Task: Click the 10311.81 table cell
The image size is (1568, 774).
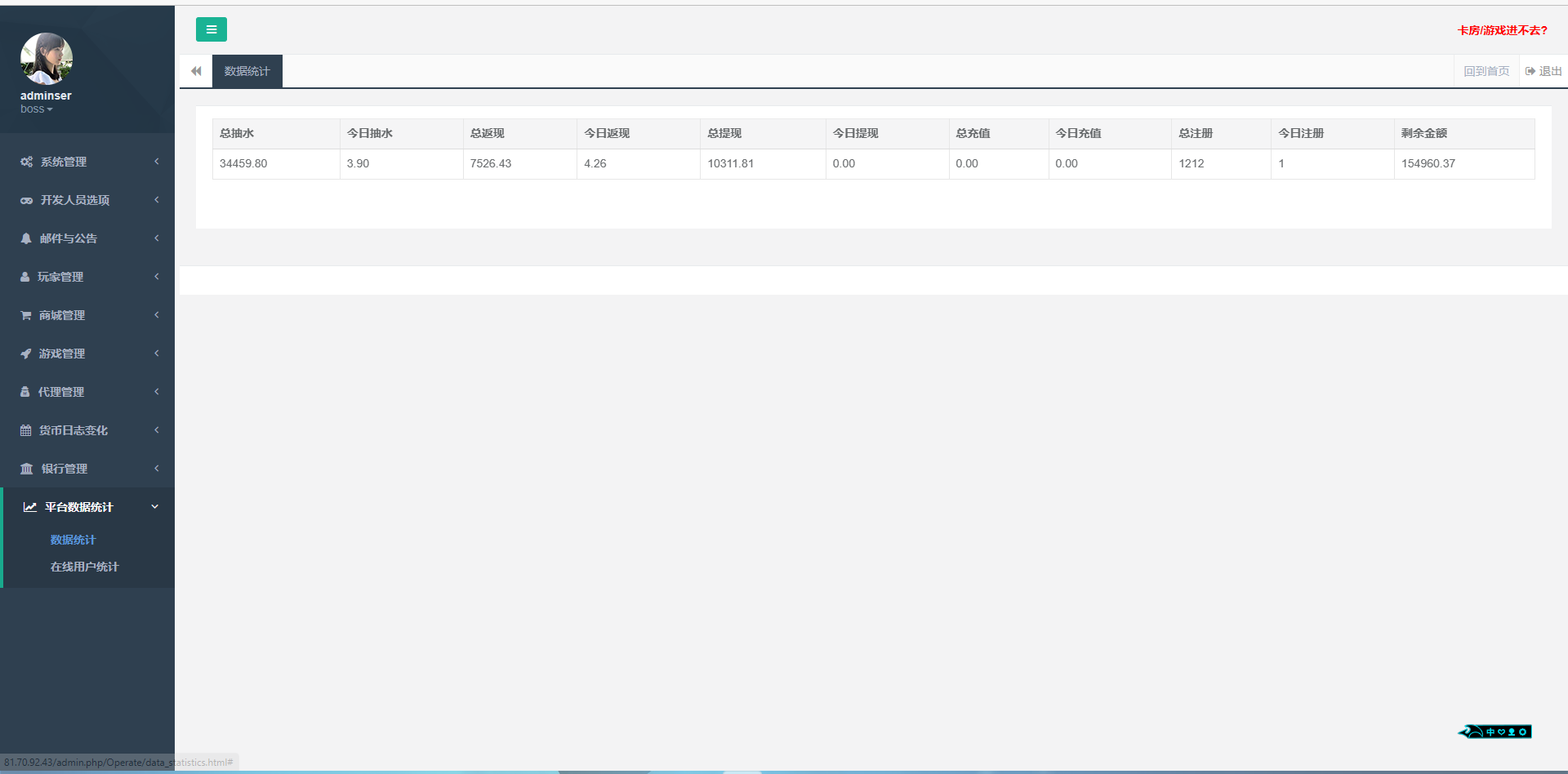Action: pyautogui.click(x=763, y=163)
